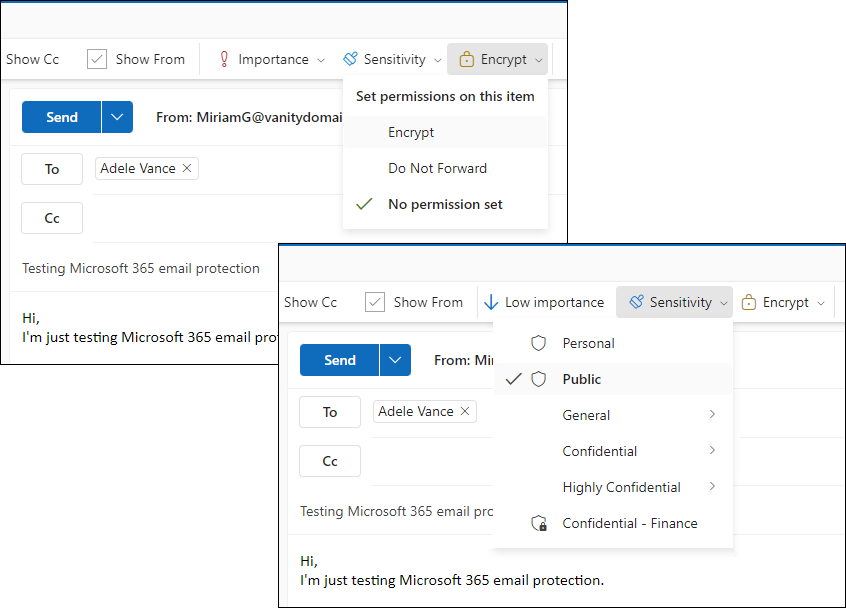Image resolution: width=846 pixels, height=608 pixels.
Task: Click subject field in bottom window
Action: pos(397,511)
